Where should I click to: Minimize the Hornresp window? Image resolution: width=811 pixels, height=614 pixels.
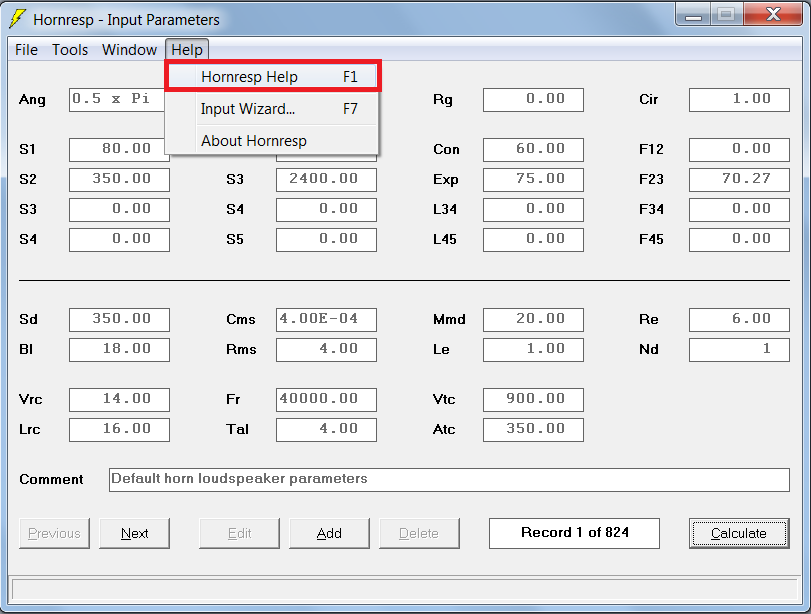pyautogui.click(x=693, y=16)
